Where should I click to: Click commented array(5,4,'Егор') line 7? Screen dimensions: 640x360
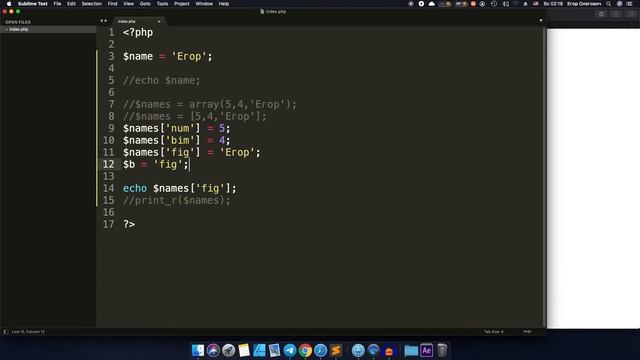[x=210, y=104]
